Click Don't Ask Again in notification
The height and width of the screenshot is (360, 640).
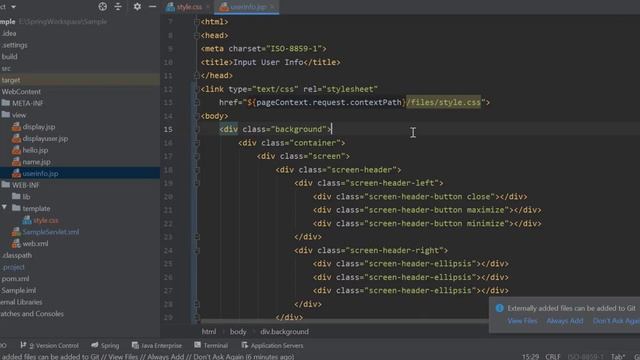(616, 321)
